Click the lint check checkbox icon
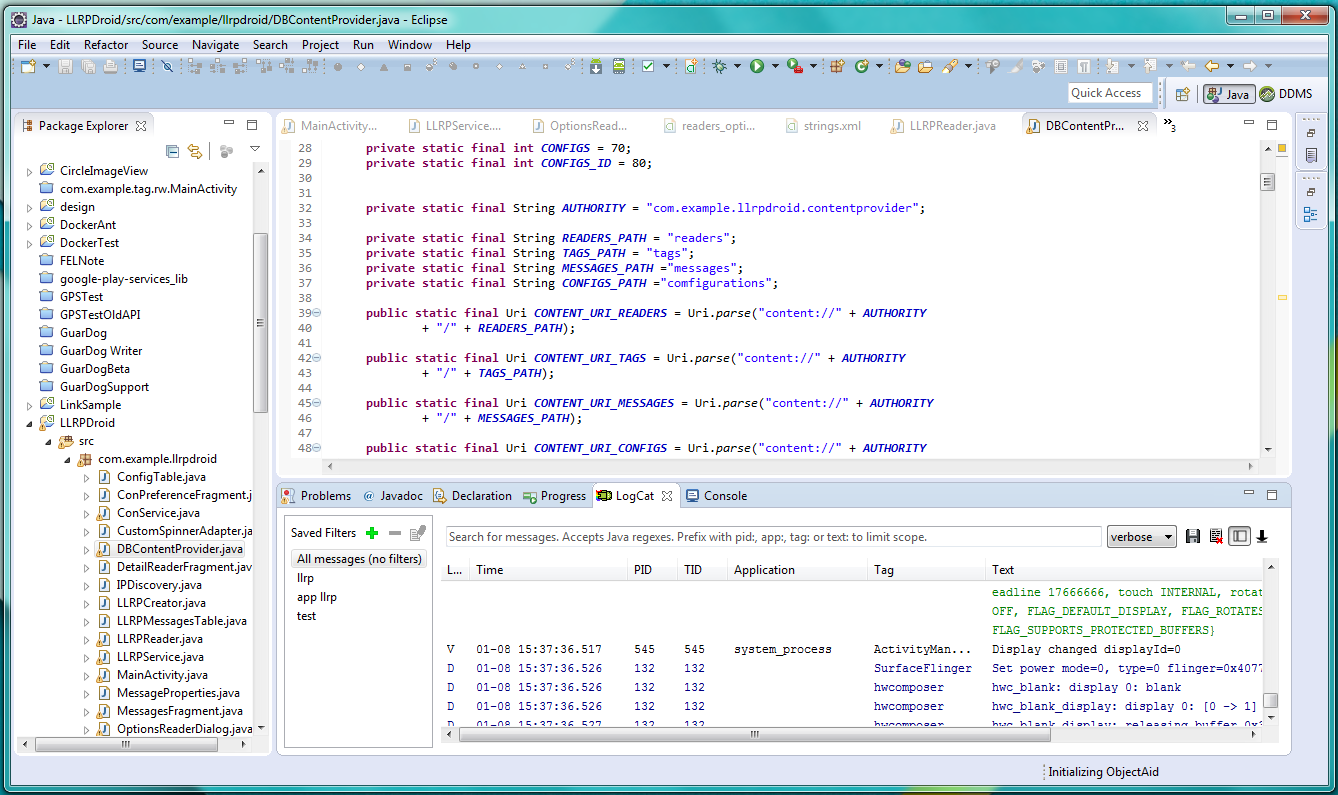 tap(648, 66)
